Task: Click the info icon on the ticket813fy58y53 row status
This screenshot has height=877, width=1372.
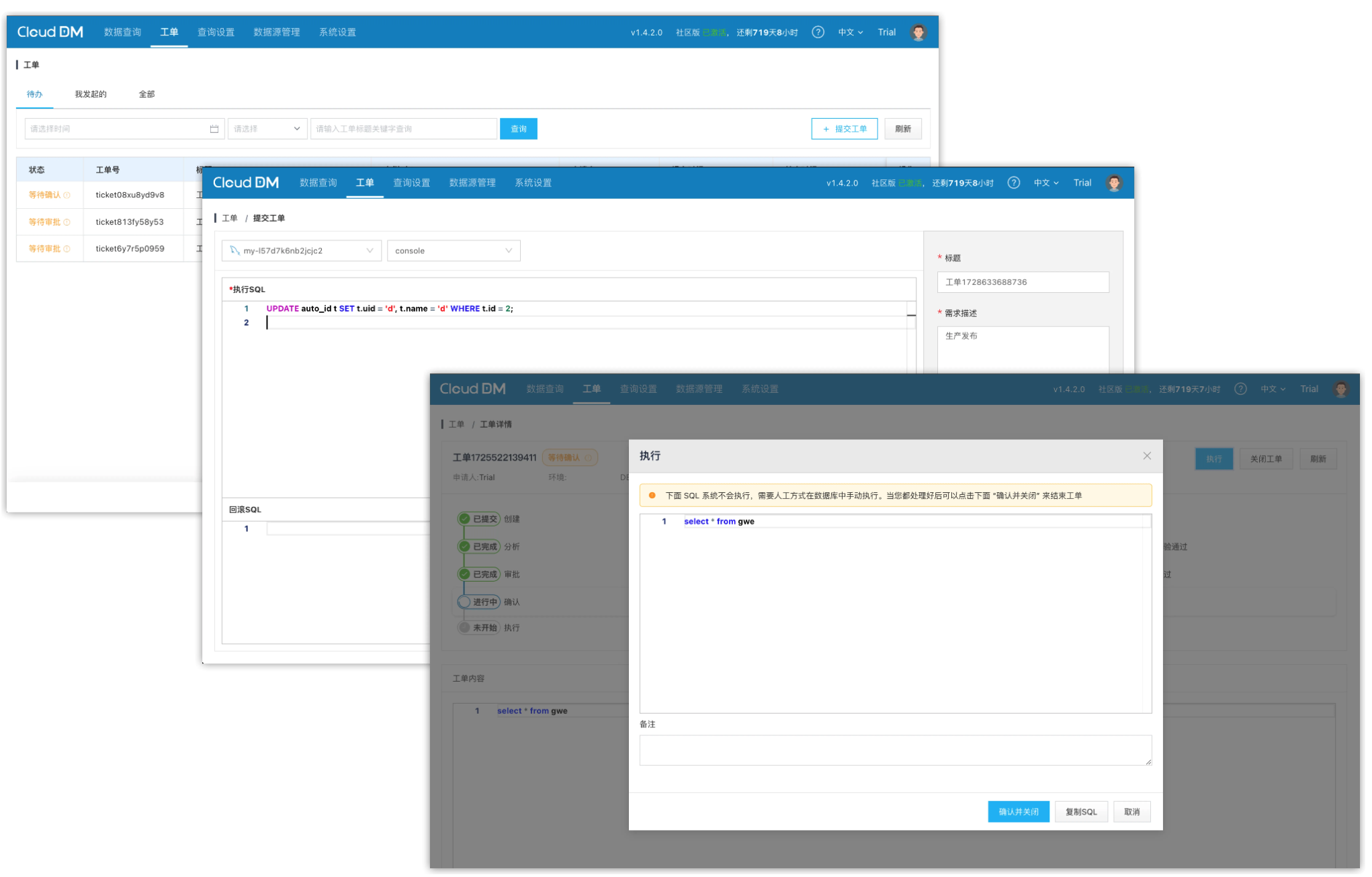Action: point(67,222)
